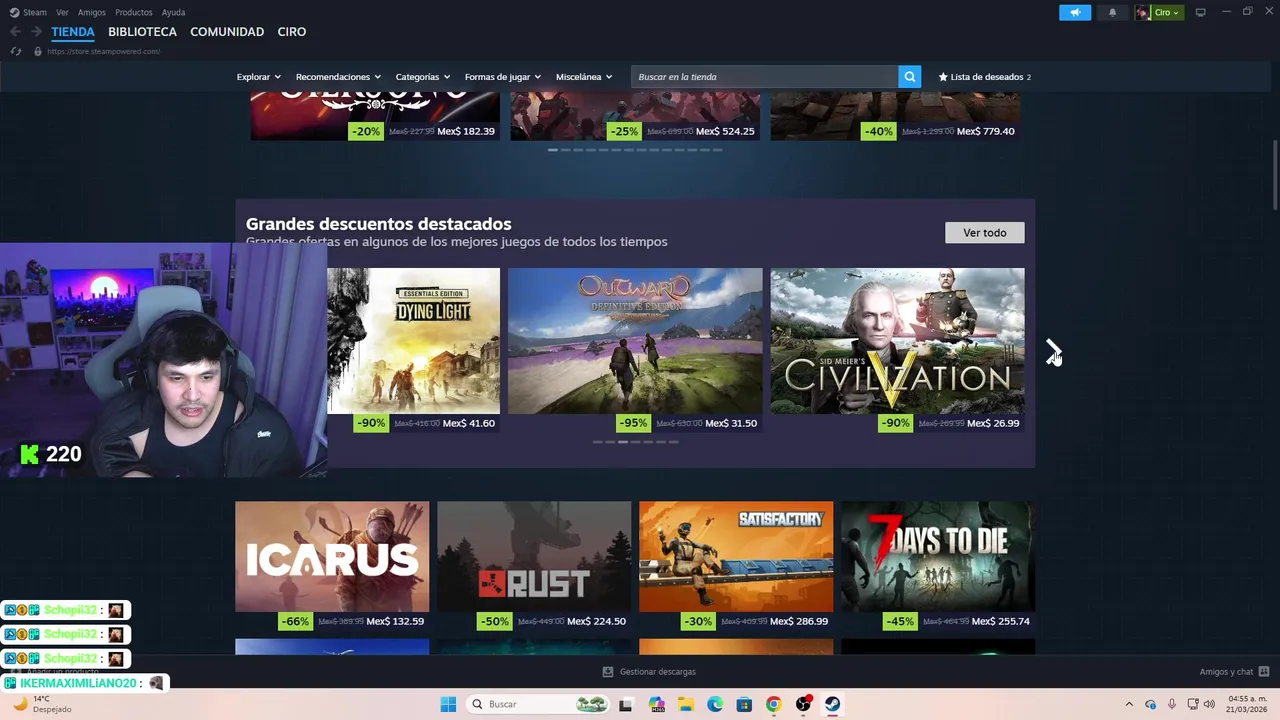Image resolution: width=1280 pixels, height=720 pixels.
Task: Open the Productos menu
Action: pyautogui.click(x=134, y=12)
